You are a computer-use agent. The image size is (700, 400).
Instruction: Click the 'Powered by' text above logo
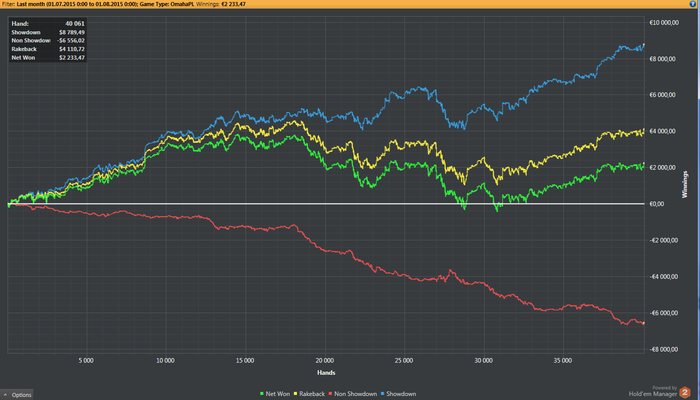click(665, 388)
